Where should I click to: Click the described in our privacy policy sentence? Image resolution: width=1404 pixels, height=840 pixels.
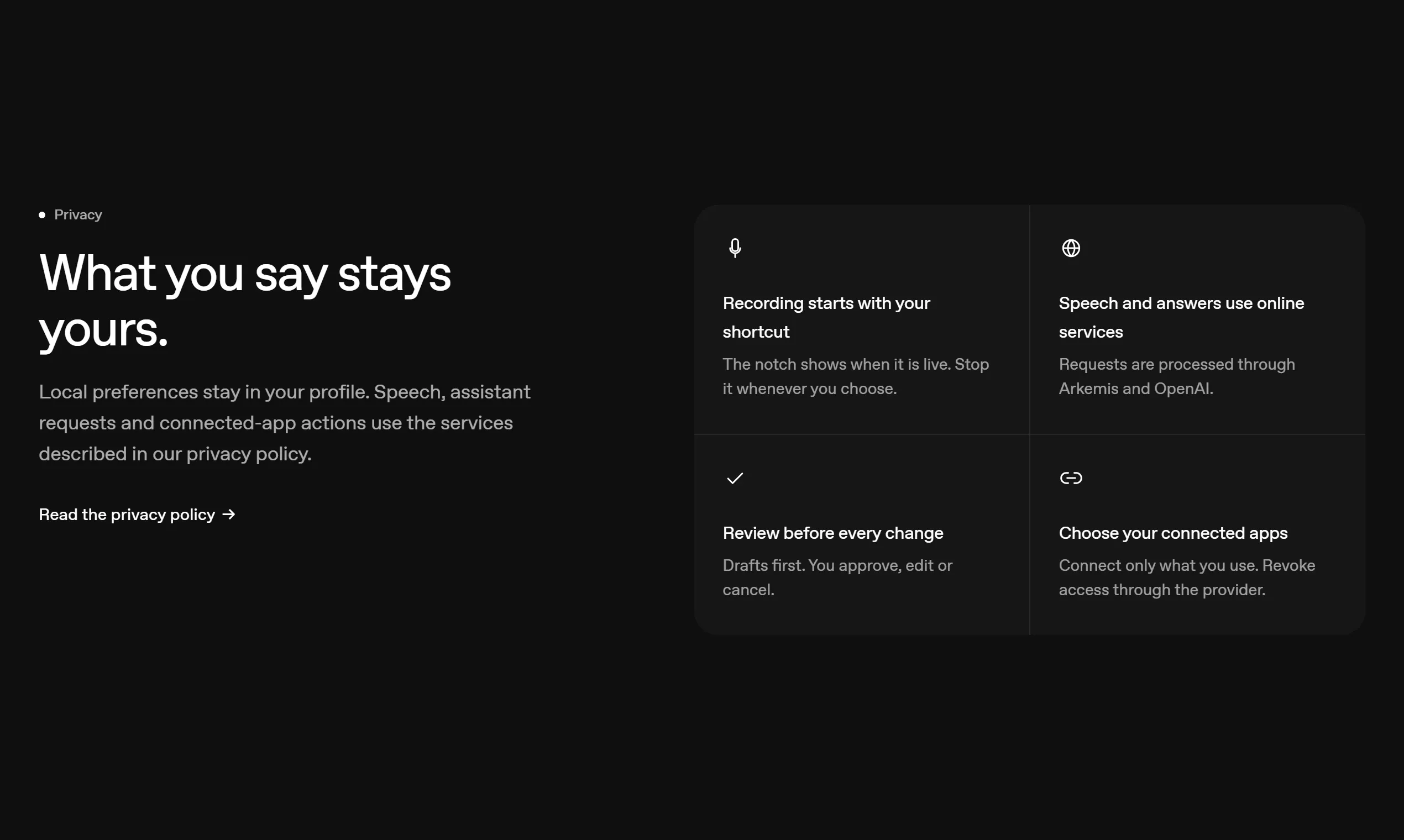coord(175,453)
